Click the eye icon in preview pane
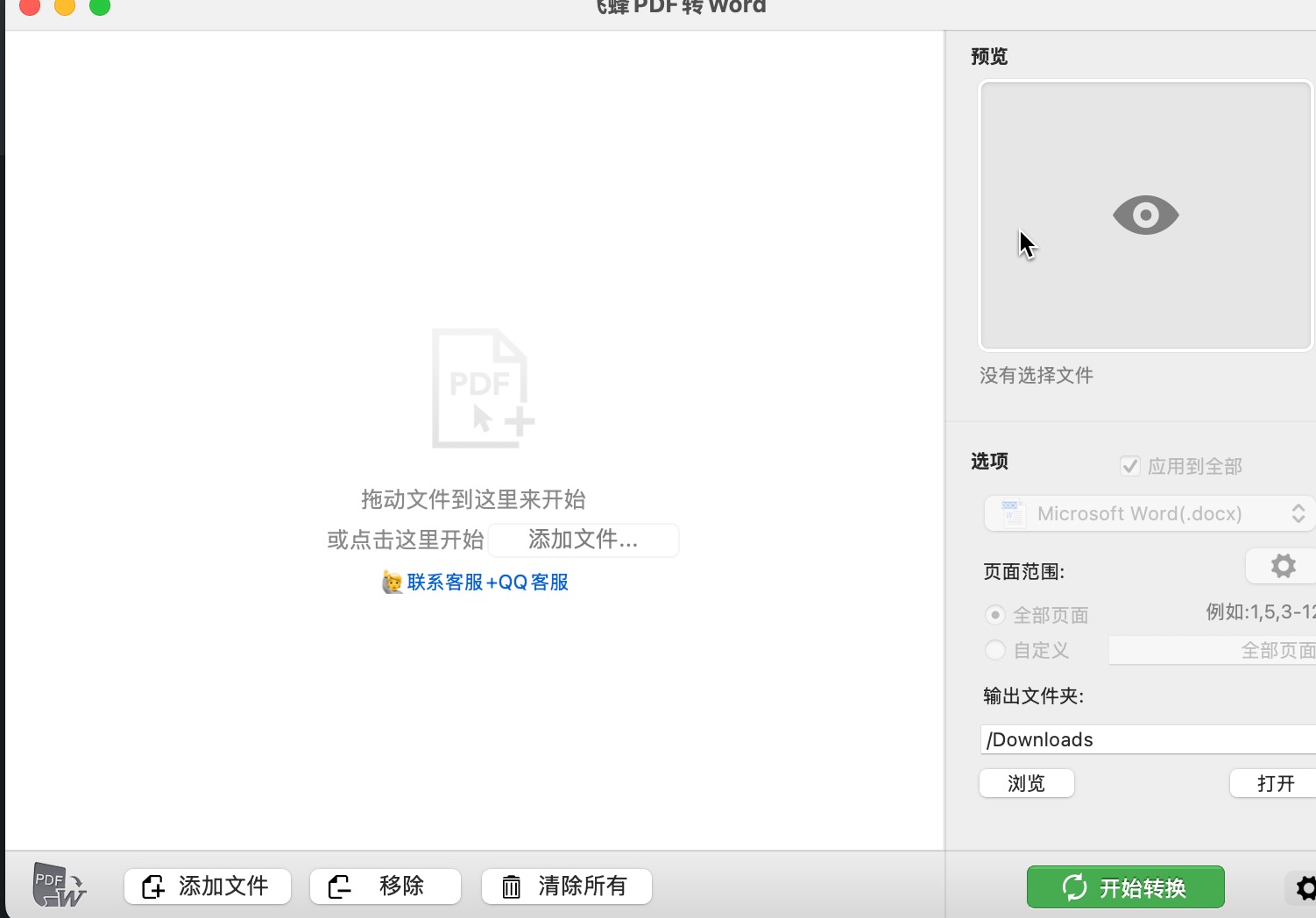This screenshot has width=1316, height=918. click(1145, 215)
